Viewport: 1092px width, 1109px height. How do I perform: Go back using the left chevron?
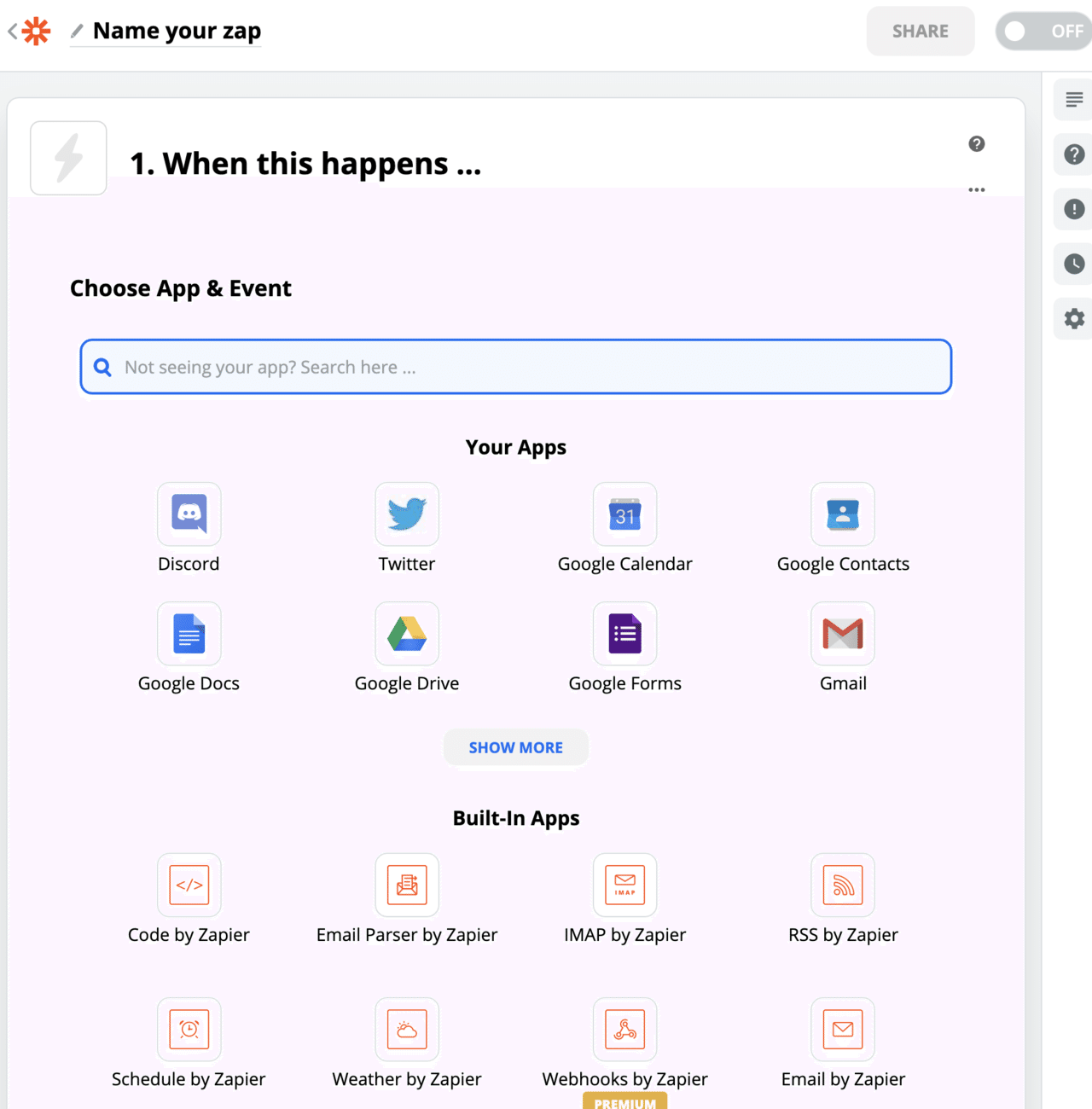pos(12,32)
